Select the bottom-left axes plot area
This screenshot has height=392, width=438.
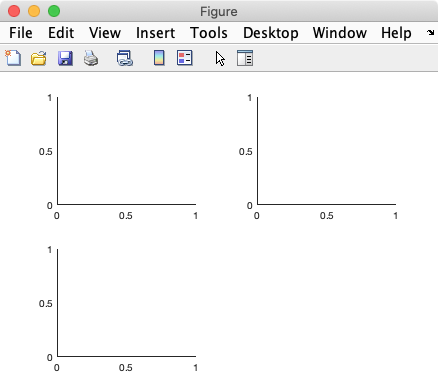127,303
